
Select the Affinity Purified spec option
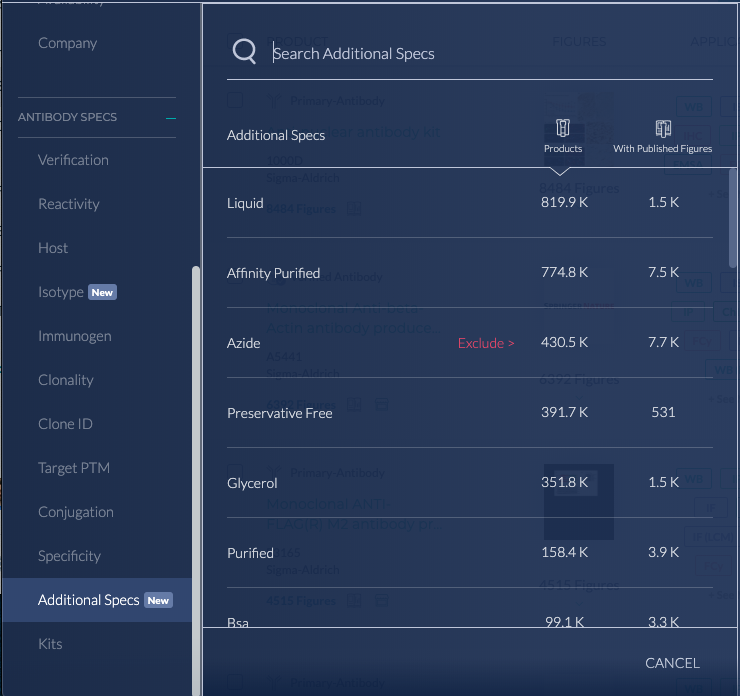point(470,273)
